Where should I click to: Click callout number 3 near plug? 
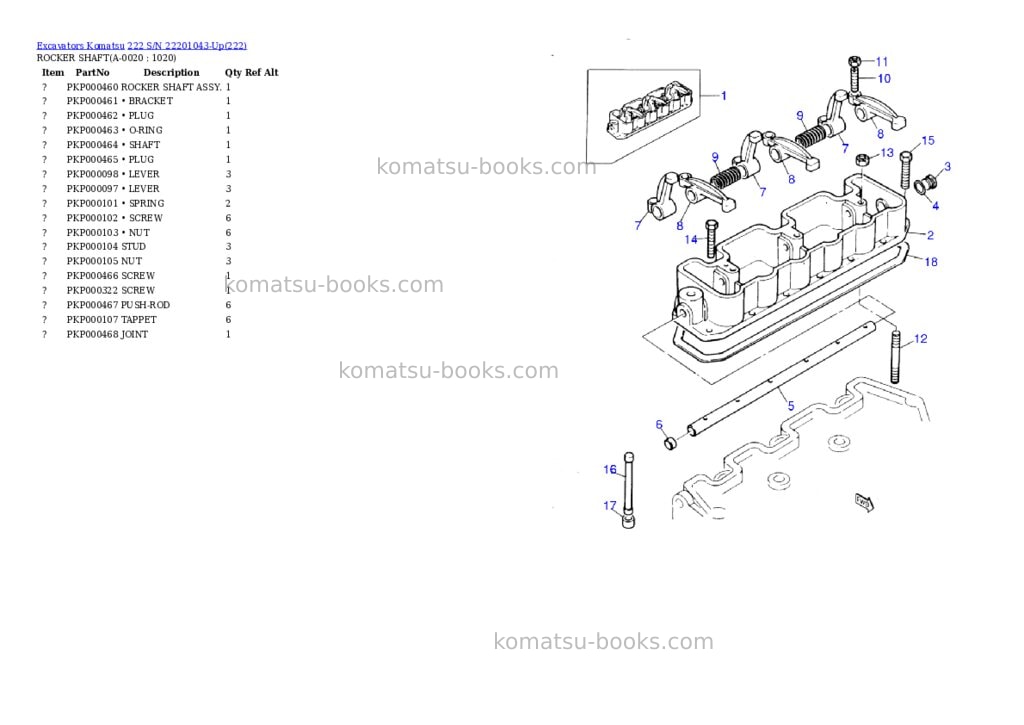948,167
